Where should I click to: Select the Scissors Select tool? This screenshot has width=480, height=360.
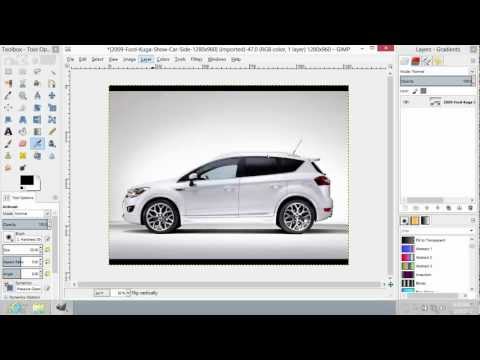point(23,84)
